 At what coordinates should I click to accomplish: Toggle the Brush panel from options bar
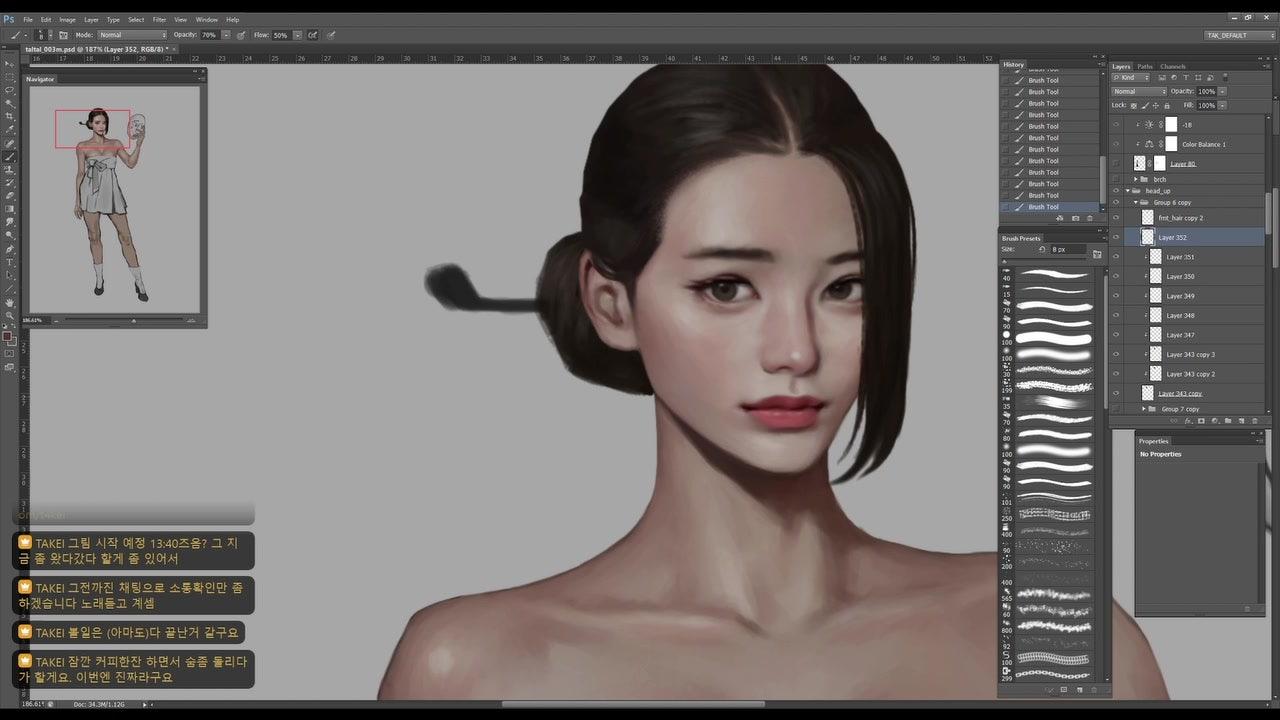coord(63,35)
